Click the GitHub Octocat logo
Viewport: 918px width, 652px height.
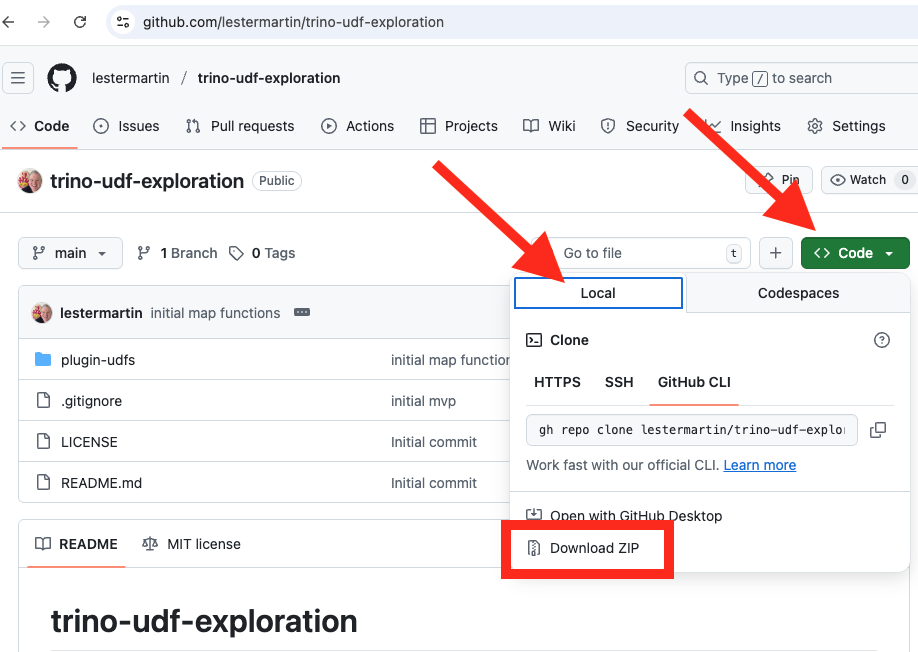tap(62, 78)
